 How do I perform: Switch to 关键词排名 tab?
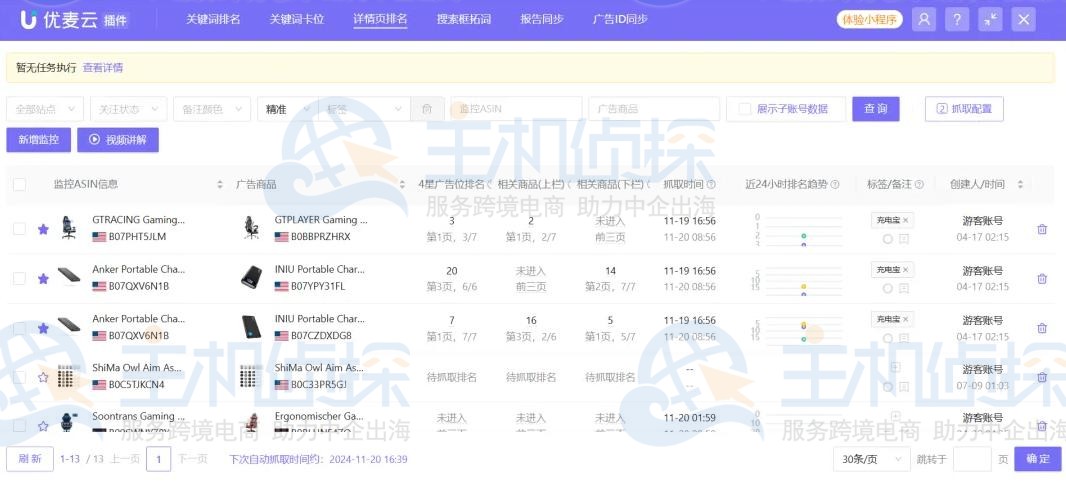pyautogui.click(x=213, y=19)
